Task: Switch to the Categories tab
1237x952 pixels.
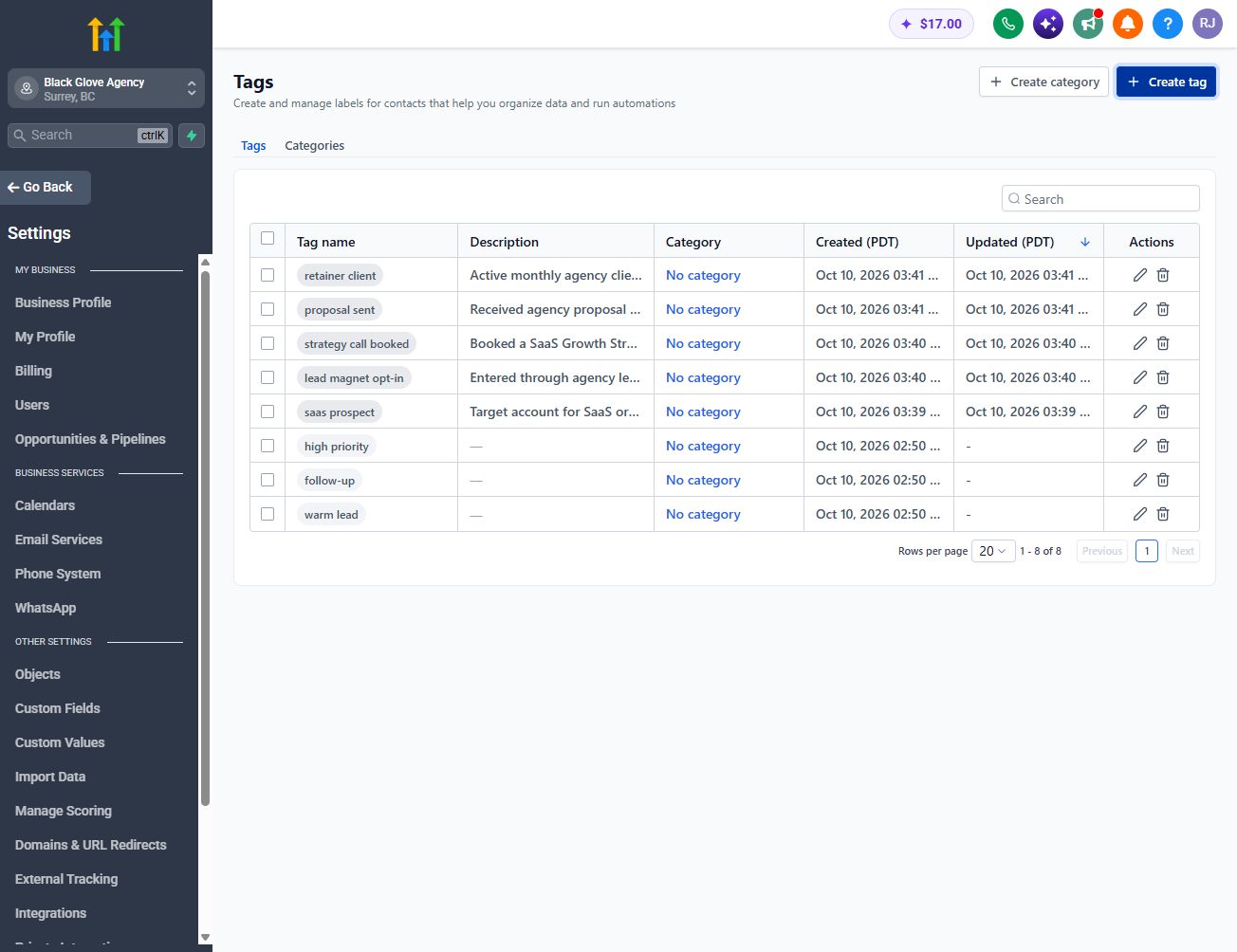Action: [314, 145]
